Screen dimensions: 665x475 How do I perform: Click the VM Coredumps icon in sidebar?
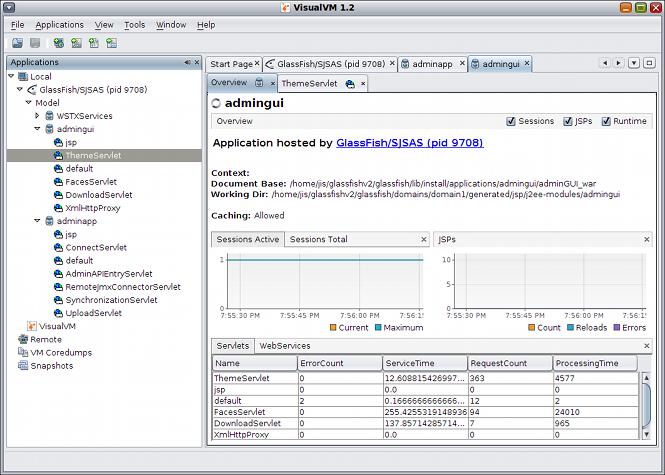pos(22,353)
